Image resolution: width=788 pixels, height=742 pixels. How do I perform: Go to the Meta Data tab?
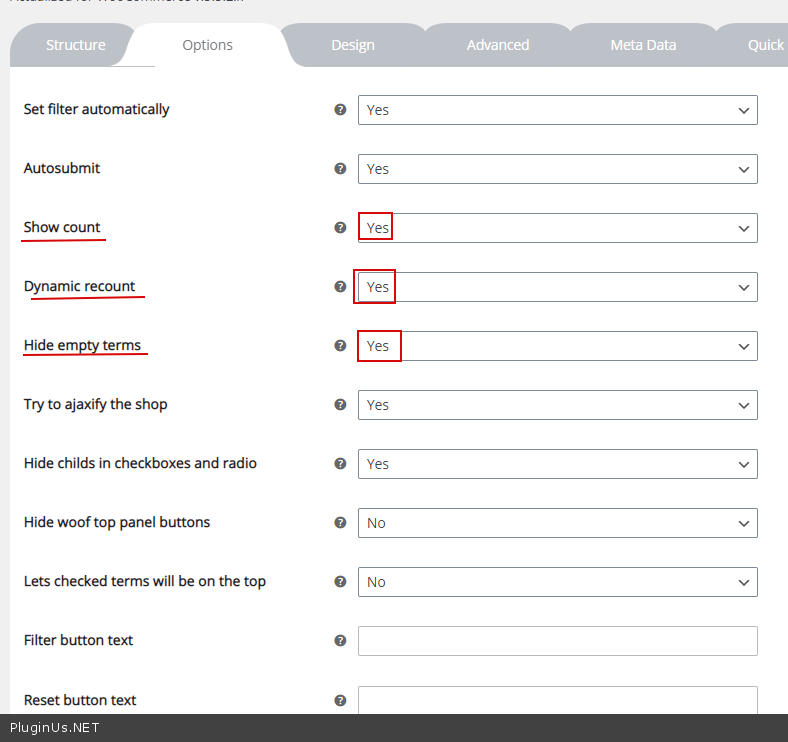643,45
